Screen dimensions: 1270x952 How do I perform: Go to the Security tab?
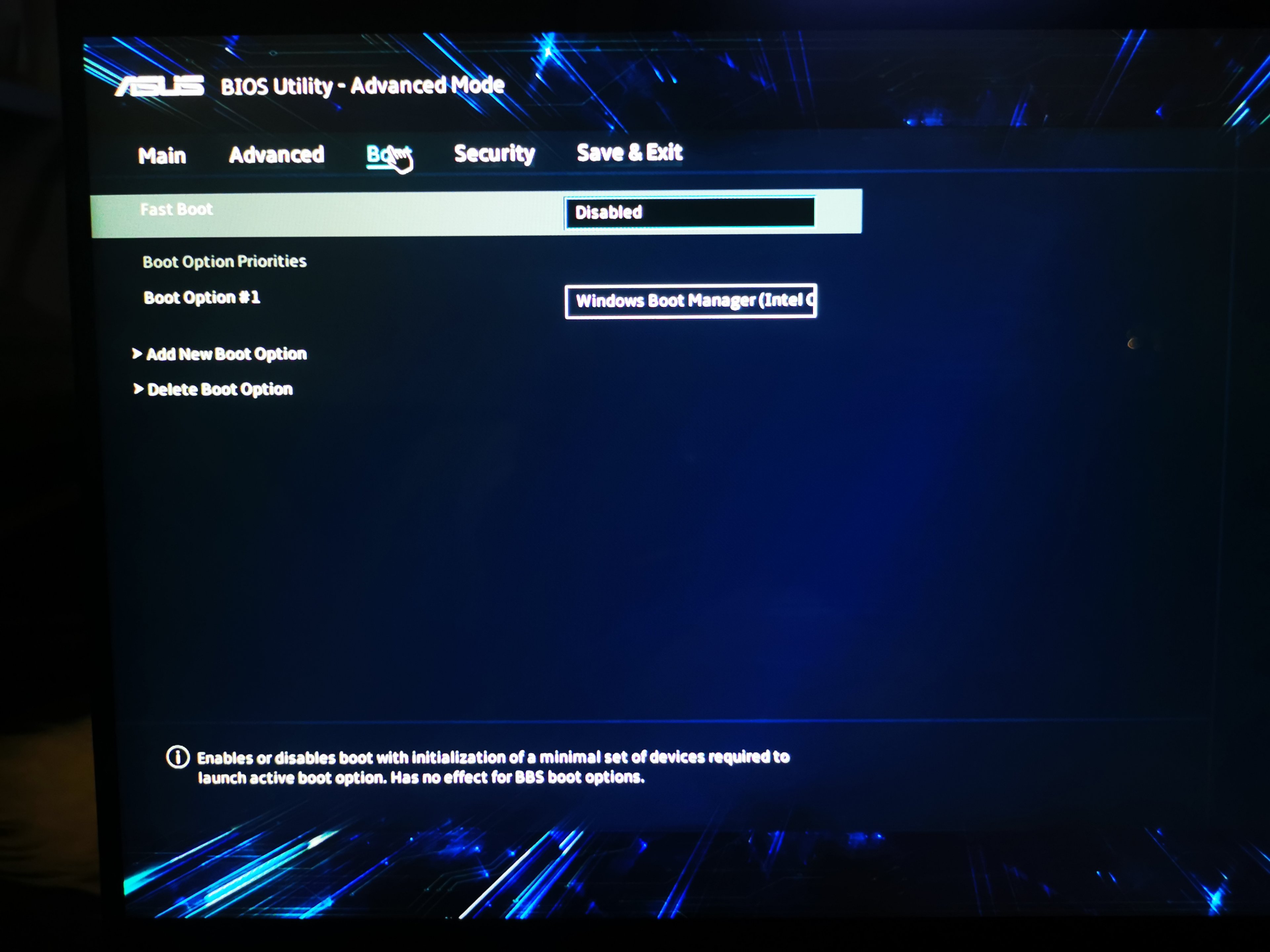pos(494,153)
